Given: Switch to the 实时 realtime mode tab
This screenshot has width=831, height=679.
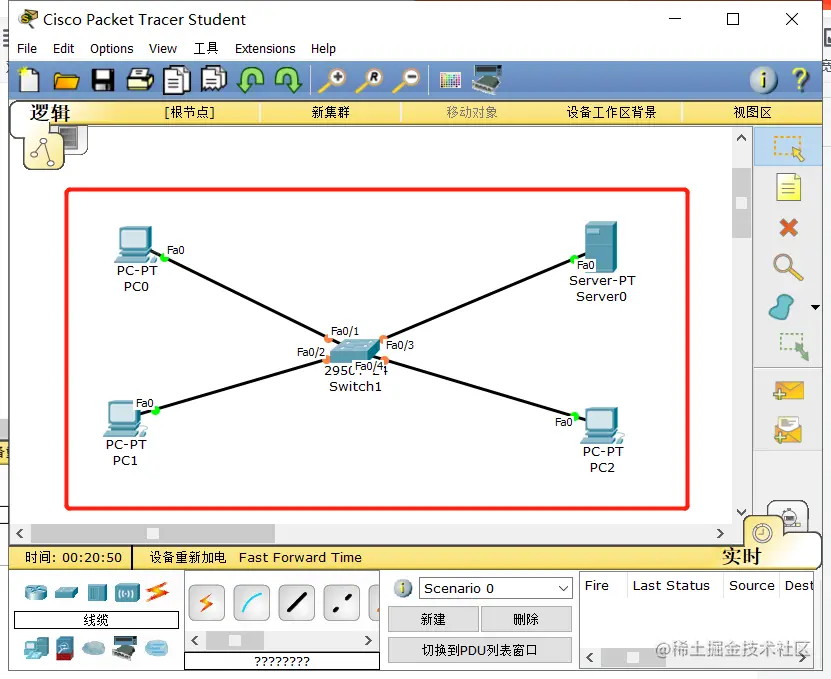Looking at the screenshot, I should point(741,556).
